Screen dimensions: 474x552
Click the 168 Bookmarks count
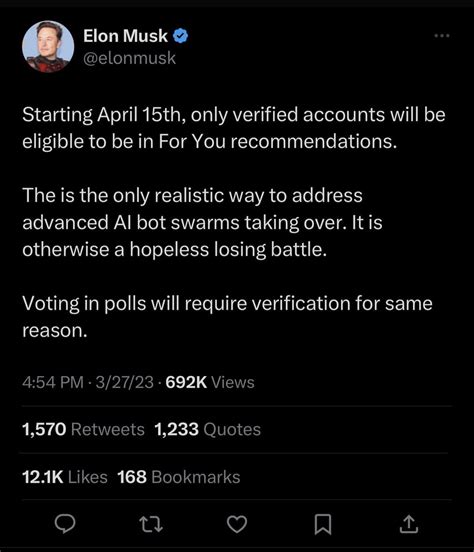pyautogui.click(x=179, y=477)
